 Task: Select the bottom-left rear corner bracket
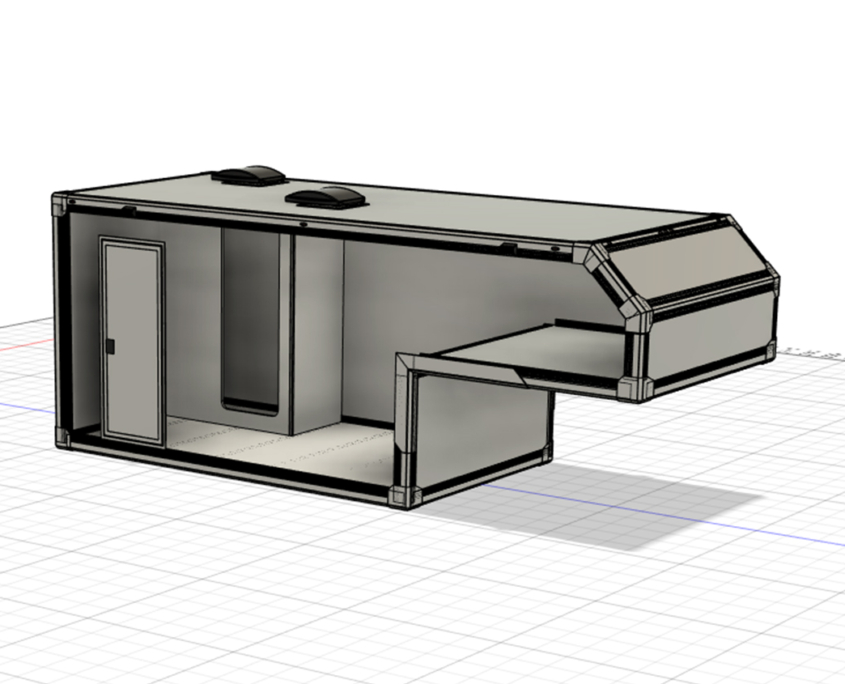[x=64, y=439]
